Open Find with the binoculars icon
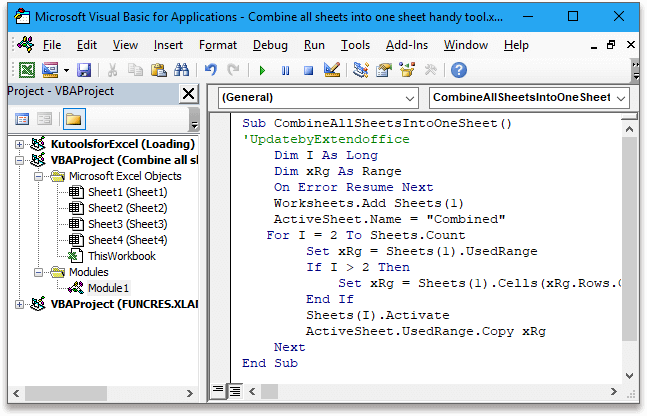This screenshot has width=647, height=416. tap(182, 70)
